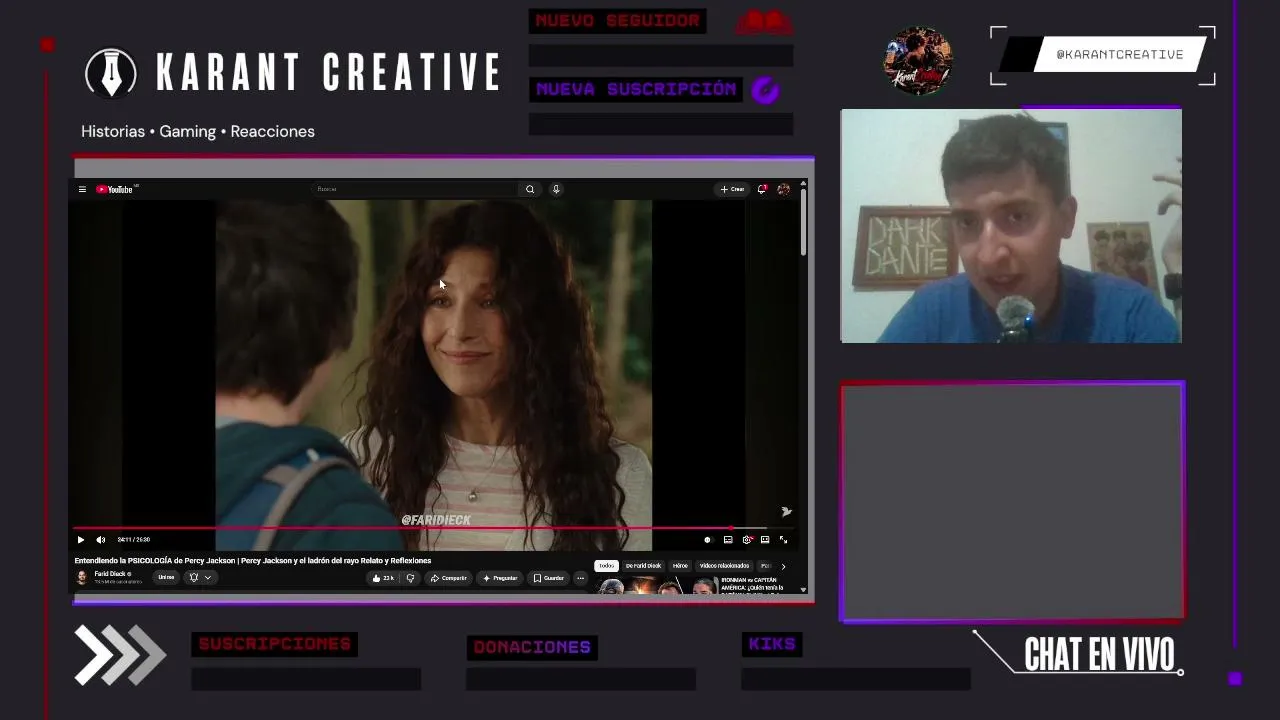Viewport: 1280px width, 720px height.
Task: Open YouTube notifications bell
Action: pyautogui.click(x=762, y=189)
